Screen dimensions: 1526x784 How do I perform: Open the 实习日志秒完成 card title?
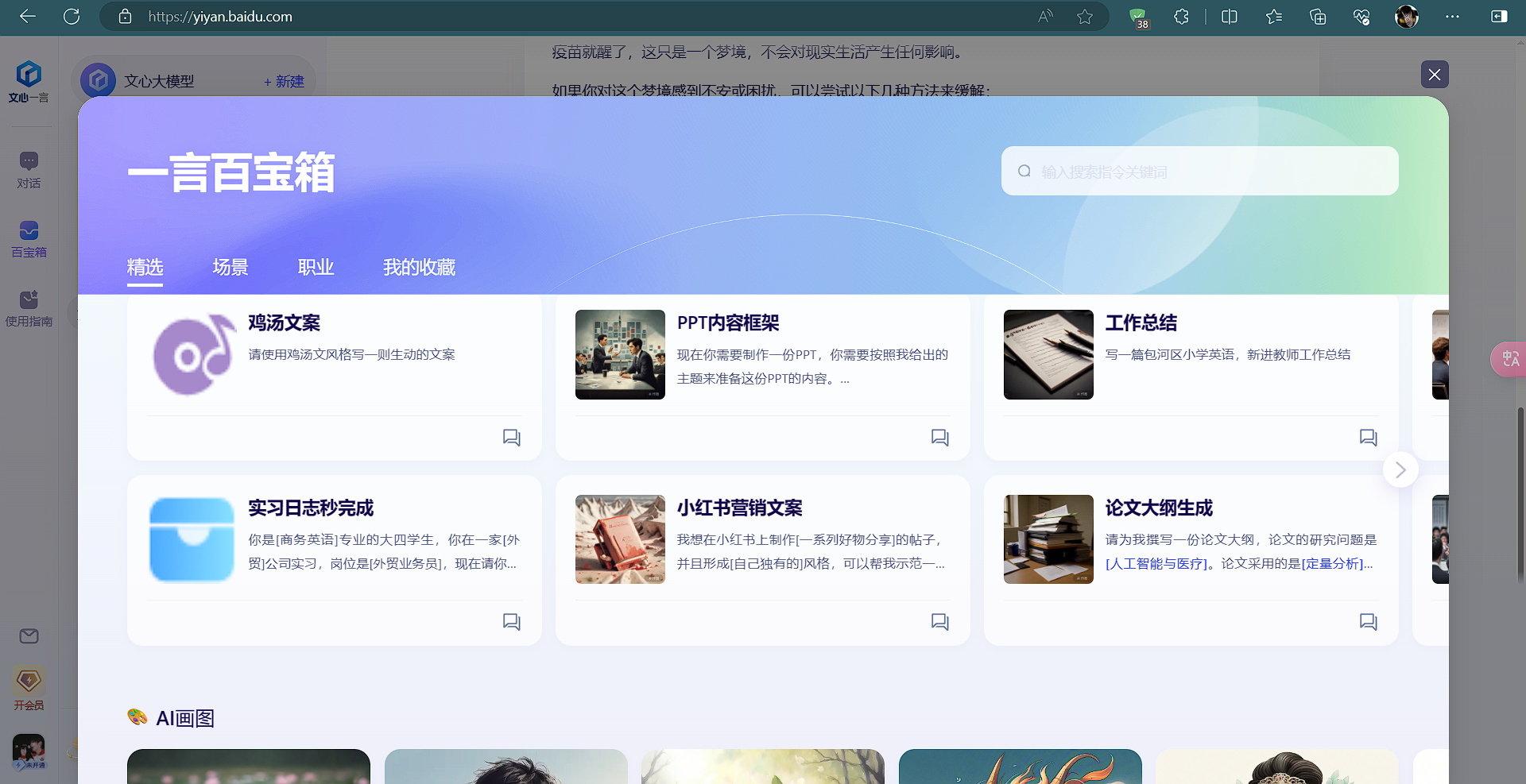point(311,508)
